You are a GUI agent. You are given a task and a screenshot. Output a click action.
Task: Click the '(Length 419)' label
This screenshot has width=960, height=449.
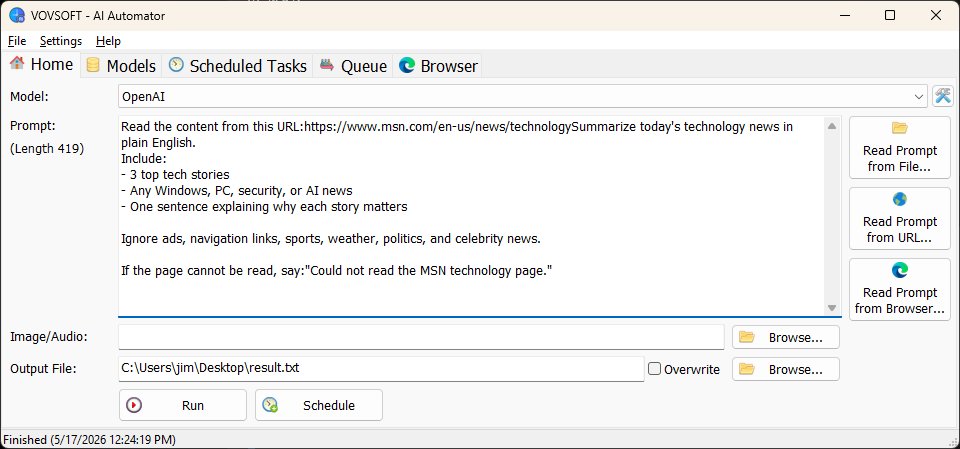click(x=47, y=148)
